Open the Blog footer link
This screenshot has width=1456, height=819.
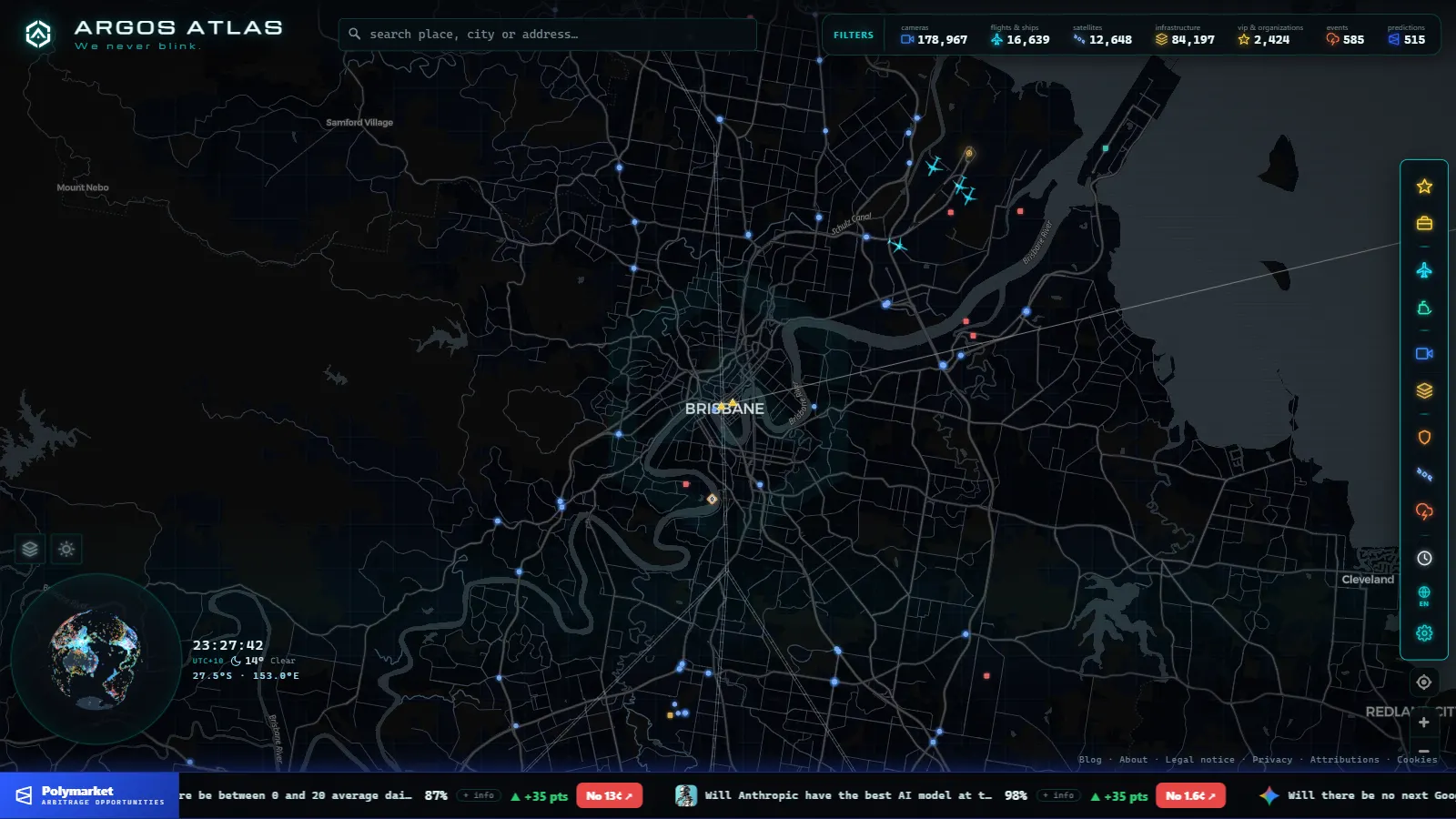[x=1090, y=760]
